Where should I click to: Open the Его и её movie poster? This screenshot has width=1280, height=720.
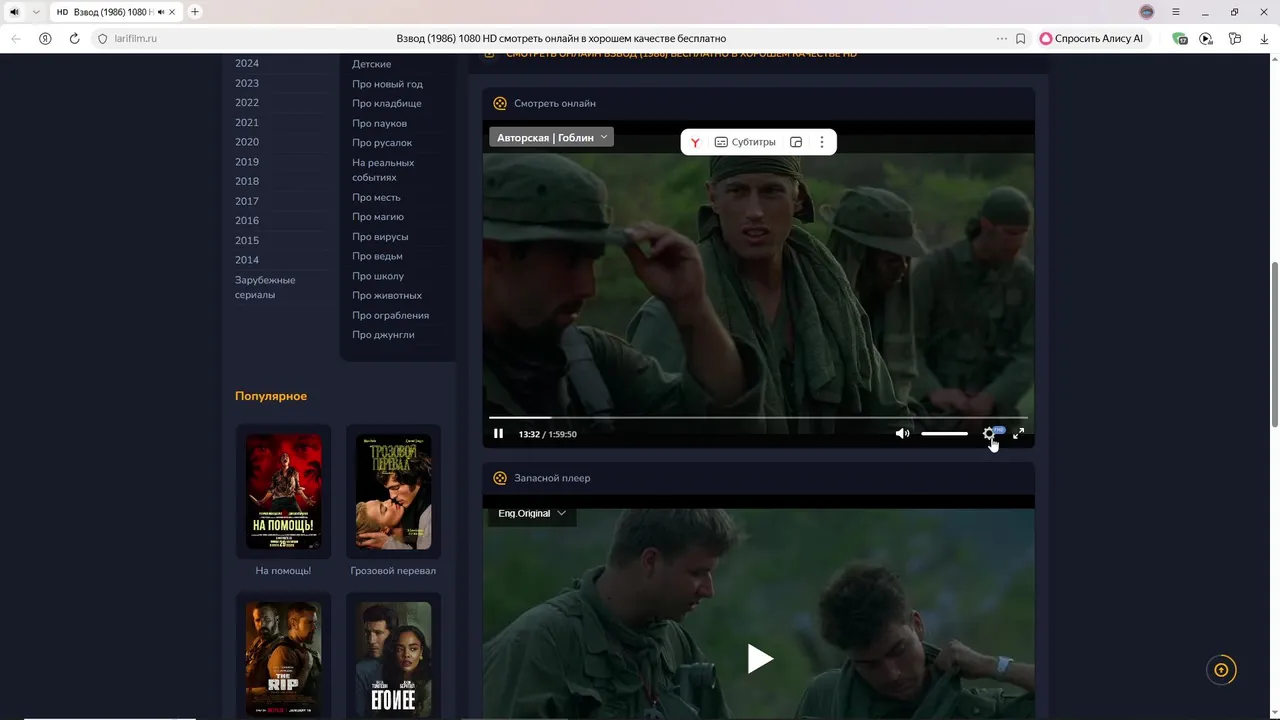pyautogui.click(x=393, y=658)
